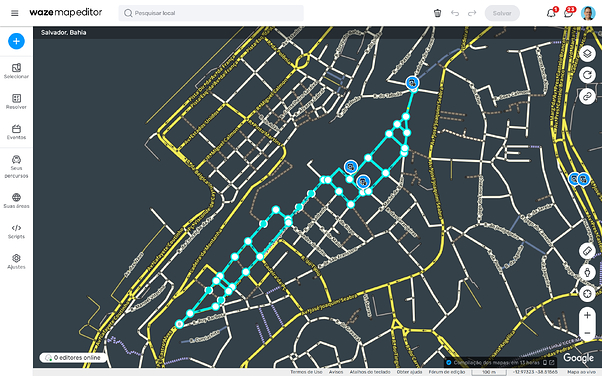Zoom in with the plus button
The width and height of the screenshot is (602, 376).
click(587, 316)
